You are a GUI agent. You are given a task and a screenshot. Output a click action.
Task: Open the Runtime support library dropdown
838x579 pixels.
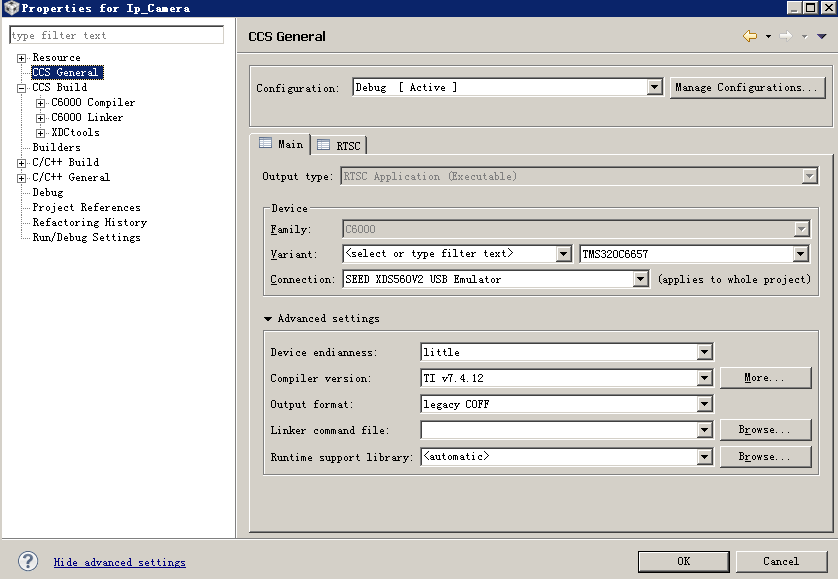tap(704, 457)
